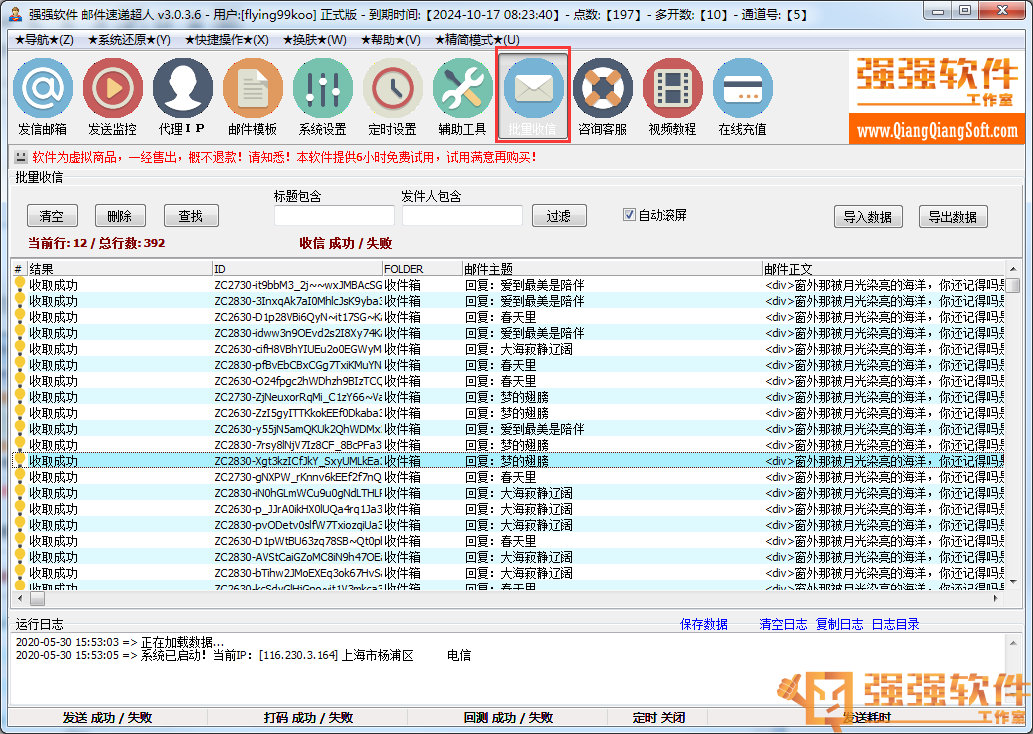Sort by the FOLDER column header
This screenshot has width=1033, height=734.
tap(422, 269)
